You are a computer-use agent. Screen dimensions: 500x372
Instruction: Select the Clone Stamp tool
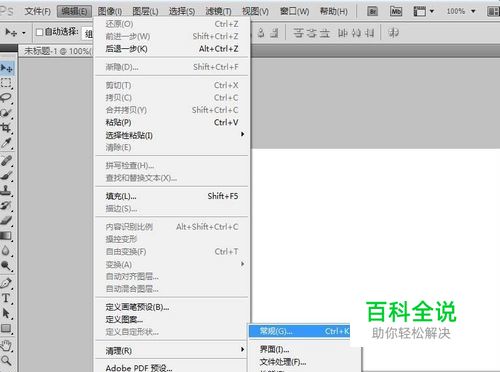click(6, 191)
